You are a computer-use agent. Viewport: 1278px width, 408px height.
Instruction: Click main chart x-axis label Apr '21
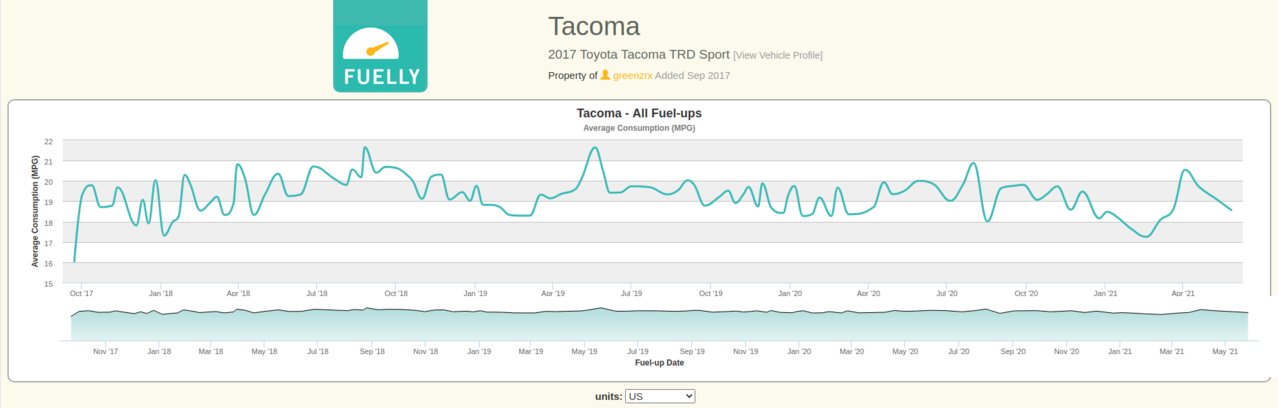click(1183, 294)
